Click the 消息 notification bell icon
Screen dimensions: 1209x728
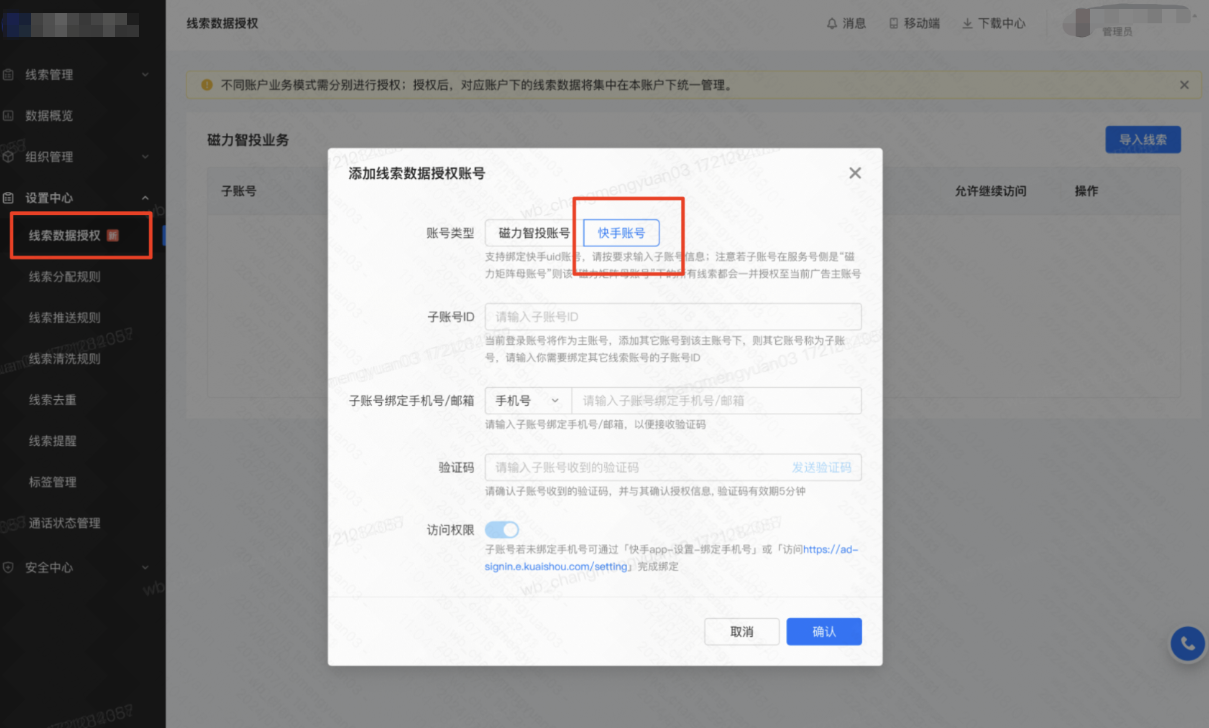831,23
